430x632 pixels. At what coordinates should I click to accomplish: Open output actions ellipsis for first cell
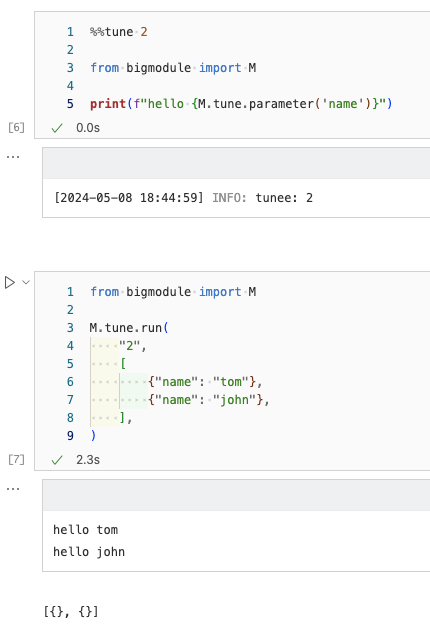[x=13, y=157]
